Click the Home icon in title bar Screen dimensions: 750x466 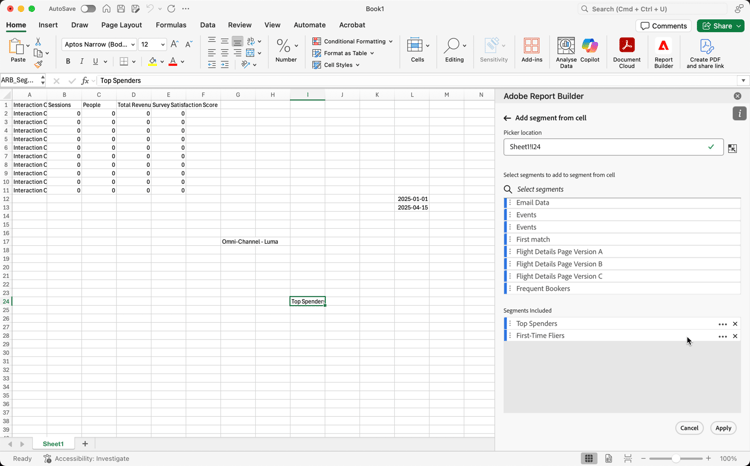(107, 9)
